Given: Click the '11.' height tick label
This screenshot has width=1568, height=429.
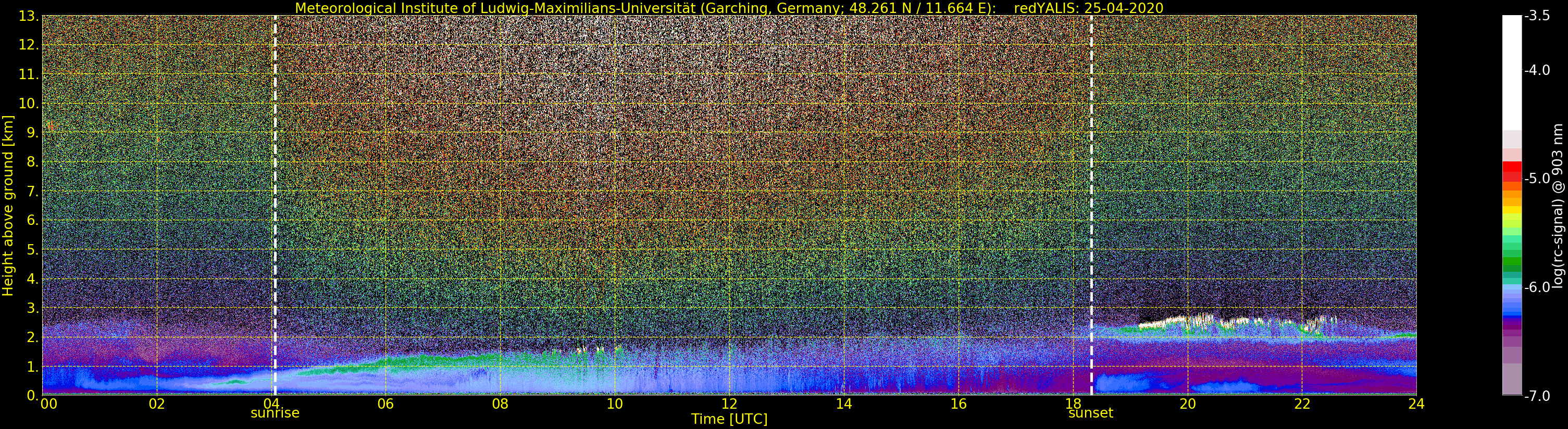Looking at the screenshot, I should (x=29, y=74).
